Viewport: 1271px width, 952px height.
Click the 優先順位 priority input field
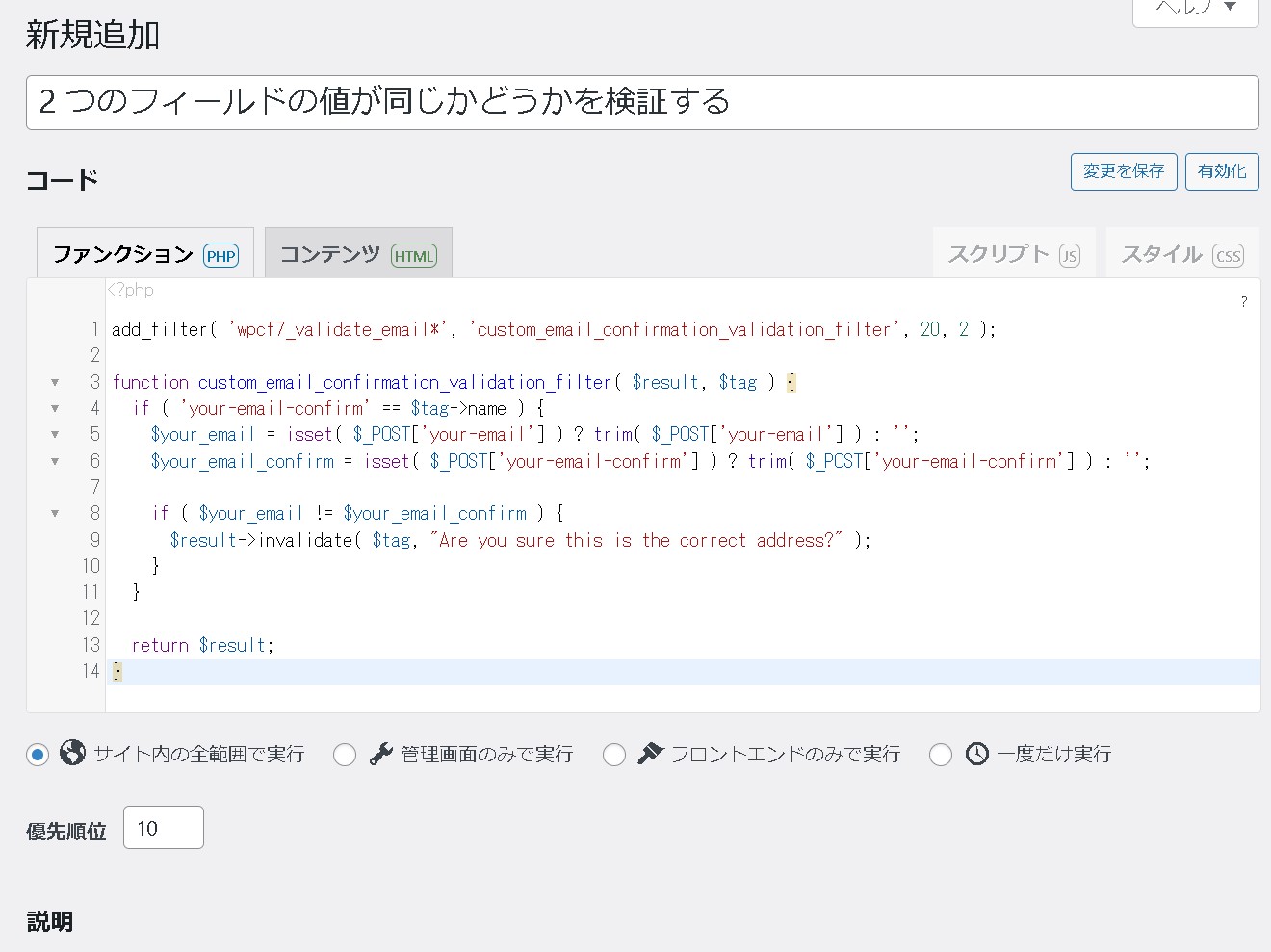[x=163, y=827]
